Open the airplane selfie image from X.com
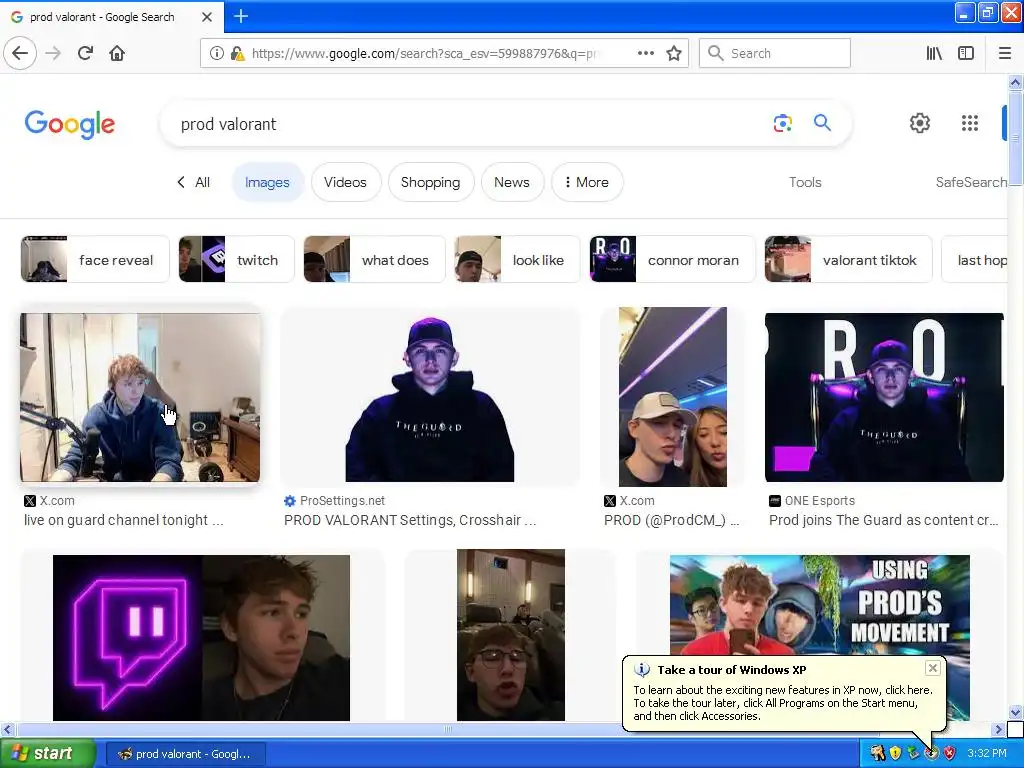Image resolution: width=1024 pixels, height=768 pixels. [x=673, y=397]
